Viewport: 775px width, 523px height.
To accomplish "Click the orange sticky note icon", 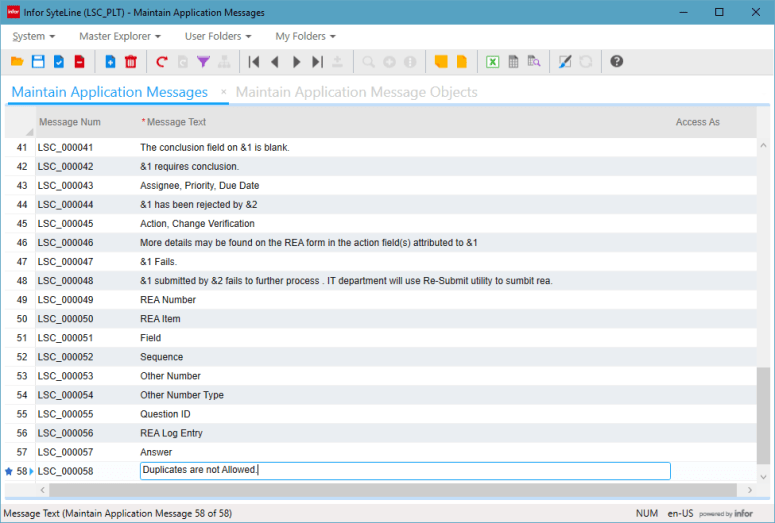I will [441, 62].
